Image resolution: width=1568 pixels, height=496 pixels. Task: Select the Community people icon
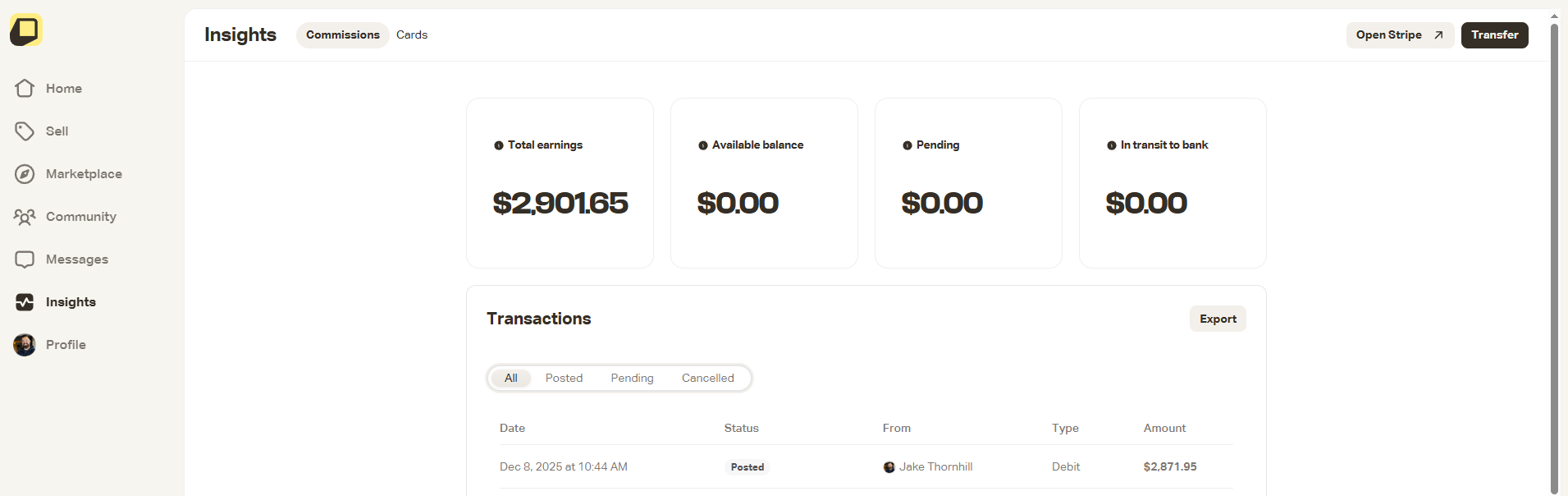pyautogui.click(x=24, y=216)
